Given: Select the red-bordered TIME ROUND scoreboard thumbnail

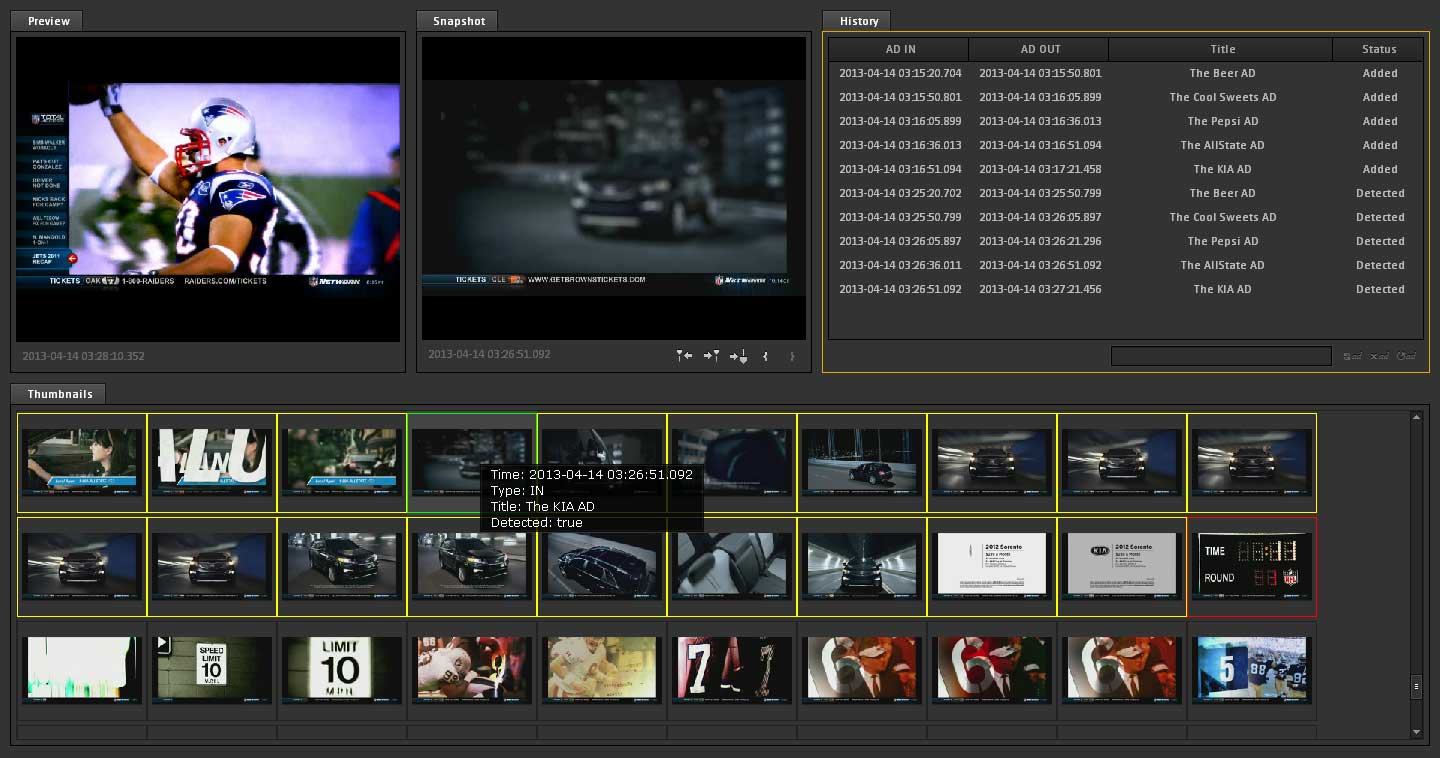Looking at the screenshot, I should 1251,567.
